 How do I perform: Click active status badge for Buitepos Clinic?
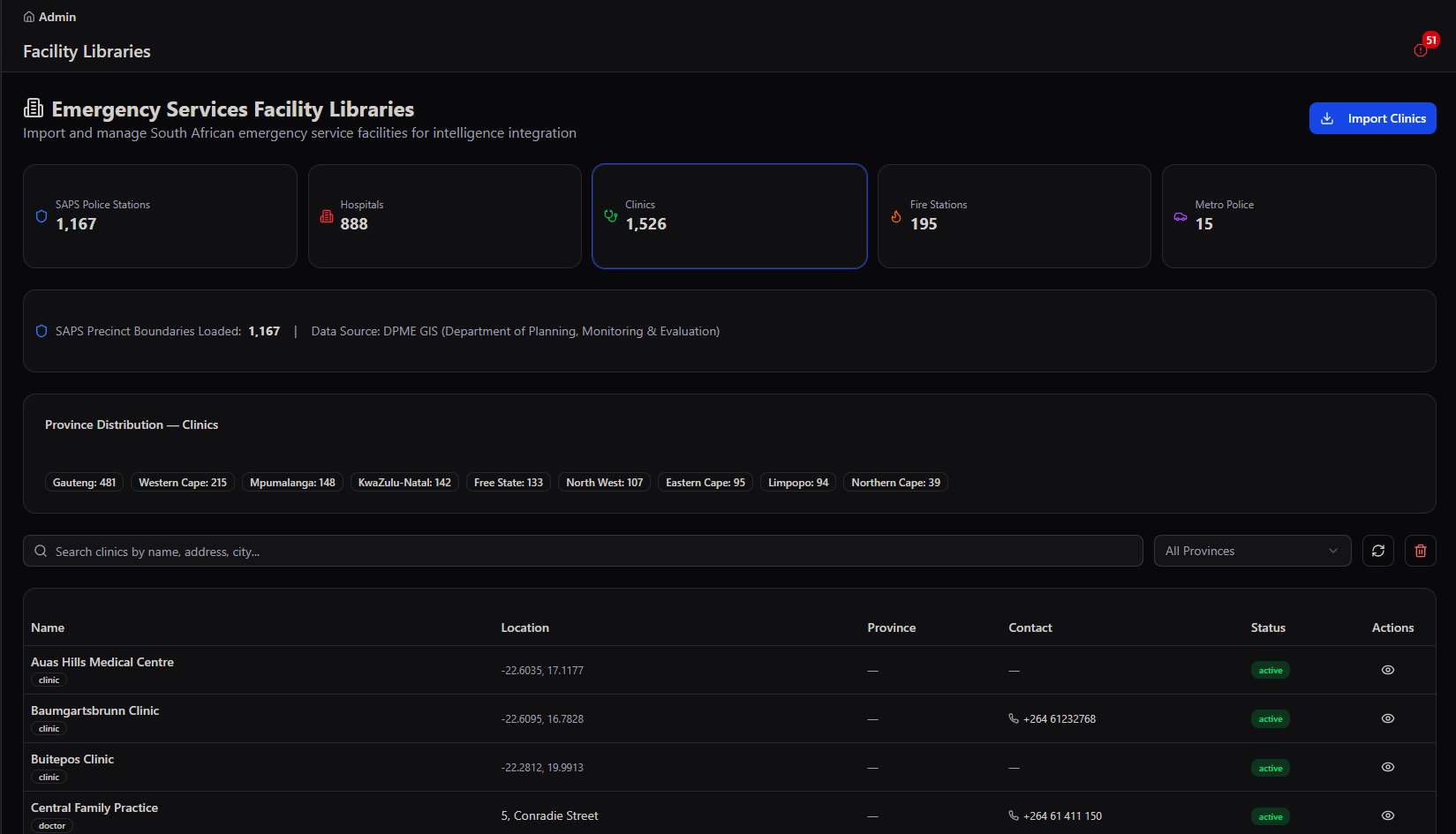click(x=1271, y=768)
